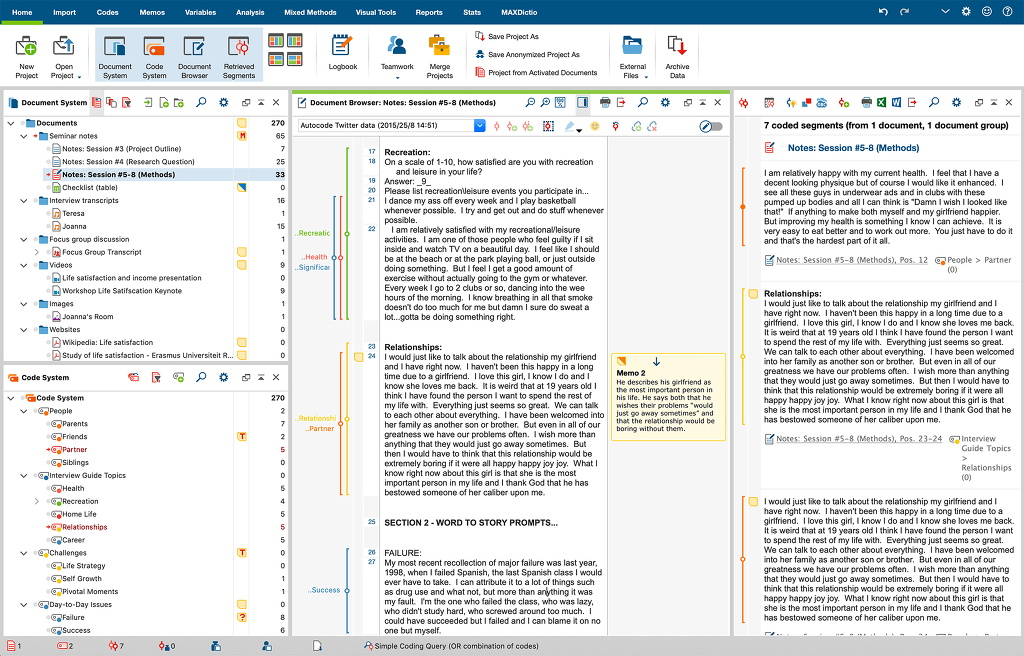Image resolution: width=1024 pixels, height=656 pixels.
Task: Click the Excel export icon in Retrieved Segments
Action: pyautogui.click(x=881, y=103)
